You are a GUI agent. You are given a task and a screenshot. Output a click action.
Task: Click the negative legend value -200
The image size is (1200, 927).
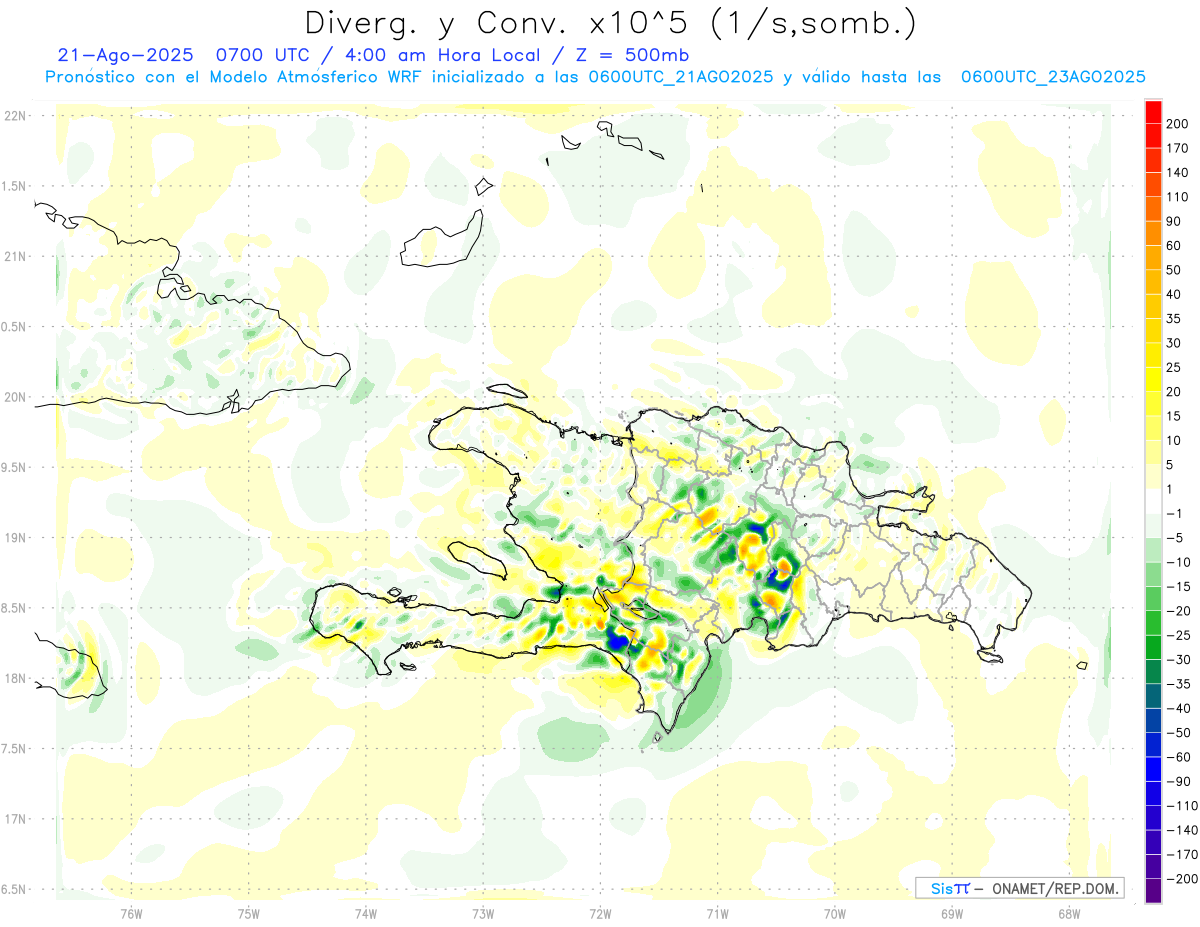(x=1181, y=879)
